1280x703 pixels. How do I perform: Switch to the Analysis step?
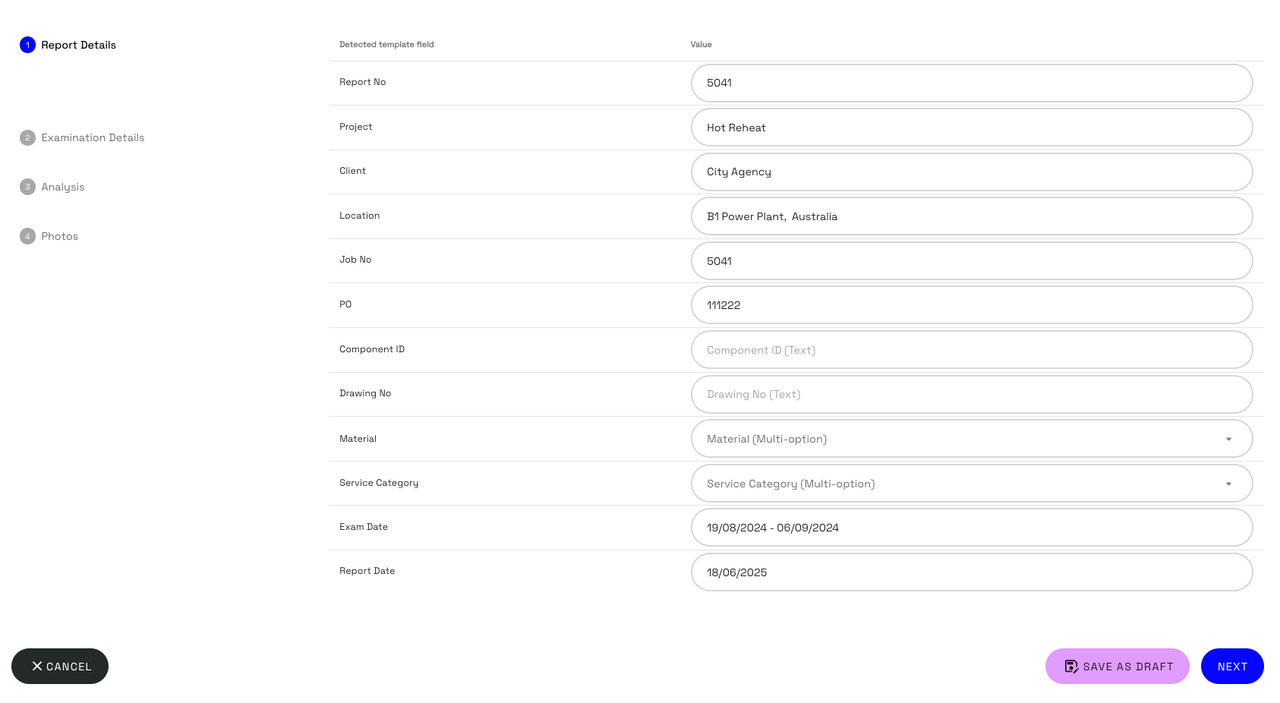(62, 187)
